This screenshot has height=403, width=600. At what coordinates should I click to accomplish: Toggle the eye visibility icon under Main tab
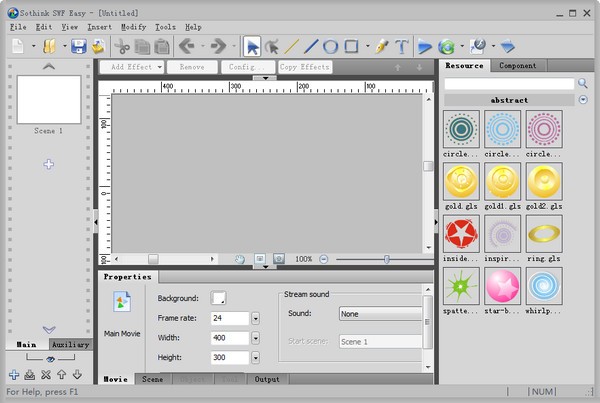pos(49,358)
